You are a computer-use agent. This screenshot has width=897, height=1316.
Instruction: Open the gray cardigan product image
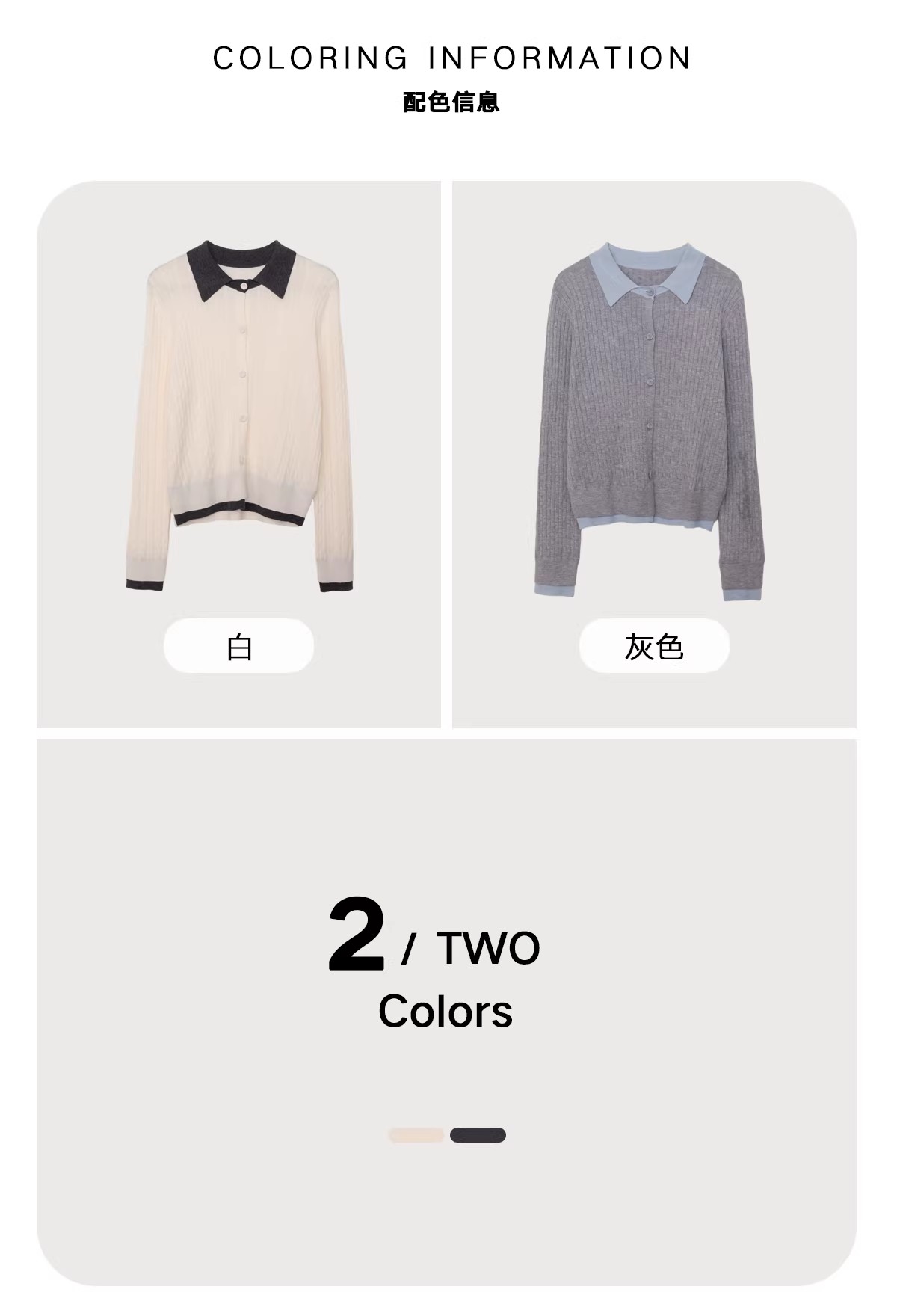(x=650, y=421)
